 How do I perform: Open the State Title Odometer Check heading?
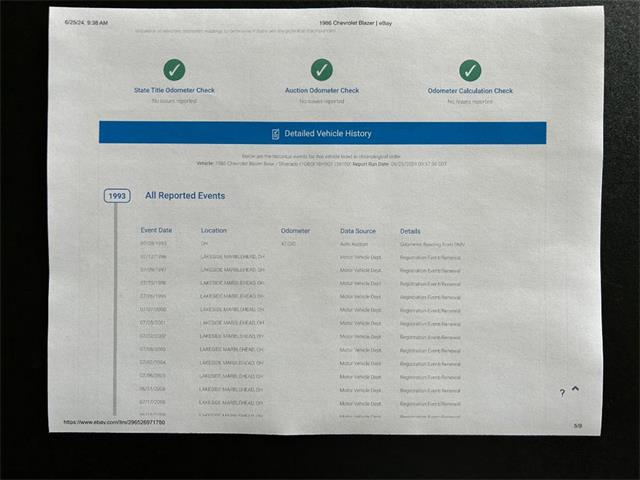(x=174, y=90)
